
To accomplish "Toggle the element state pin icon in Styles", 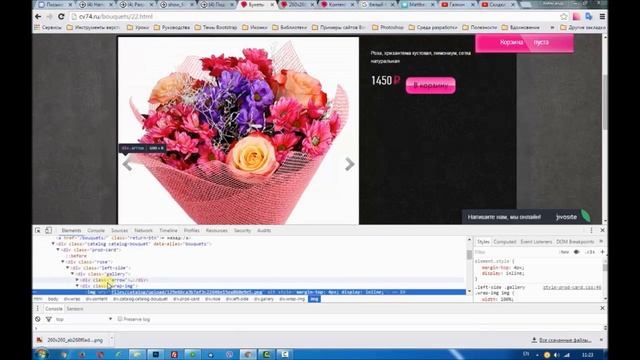I will pos(576,252).
